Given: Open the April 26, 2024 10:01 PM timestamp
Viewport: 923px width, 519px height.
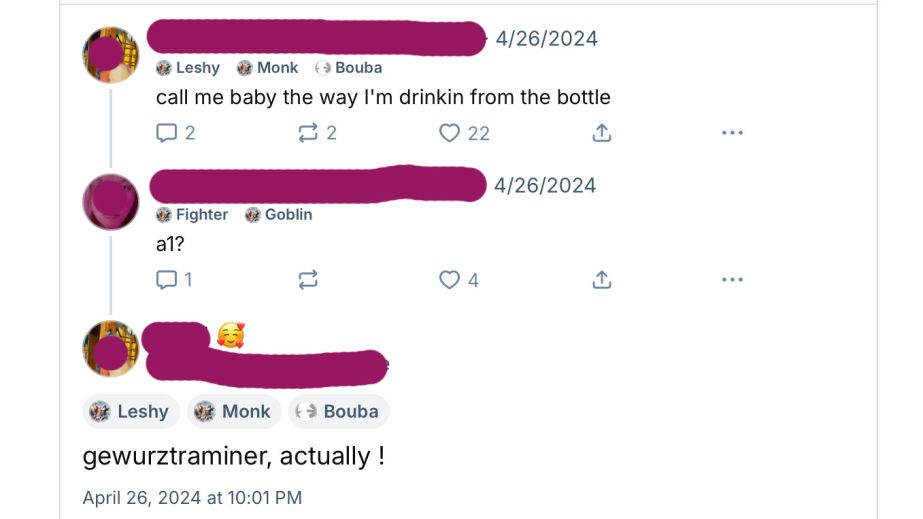Looking at the screenshot, I should (192, 497).
